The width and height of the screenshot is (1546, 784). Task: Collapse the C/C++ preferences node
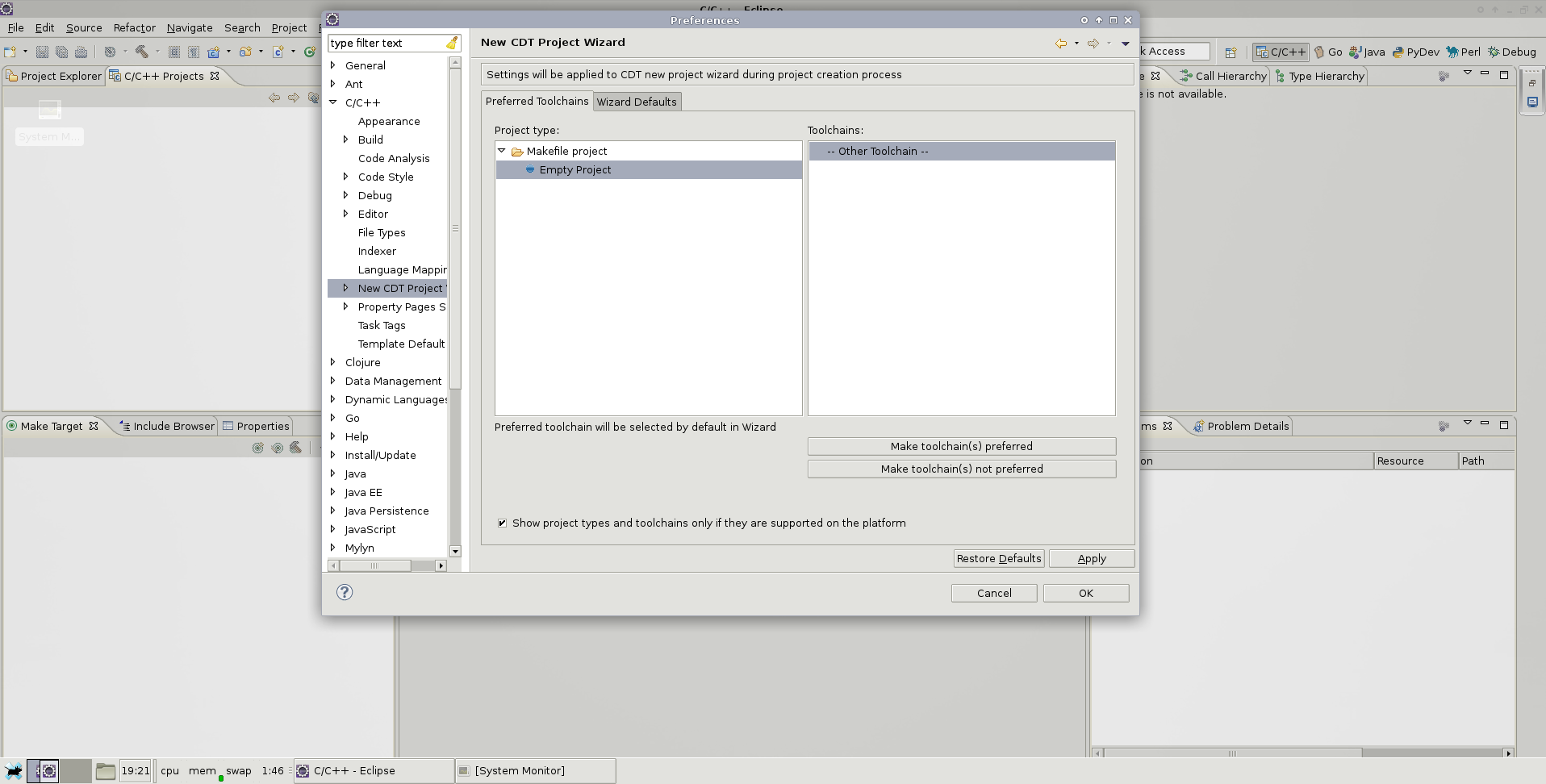pos(332,102)
